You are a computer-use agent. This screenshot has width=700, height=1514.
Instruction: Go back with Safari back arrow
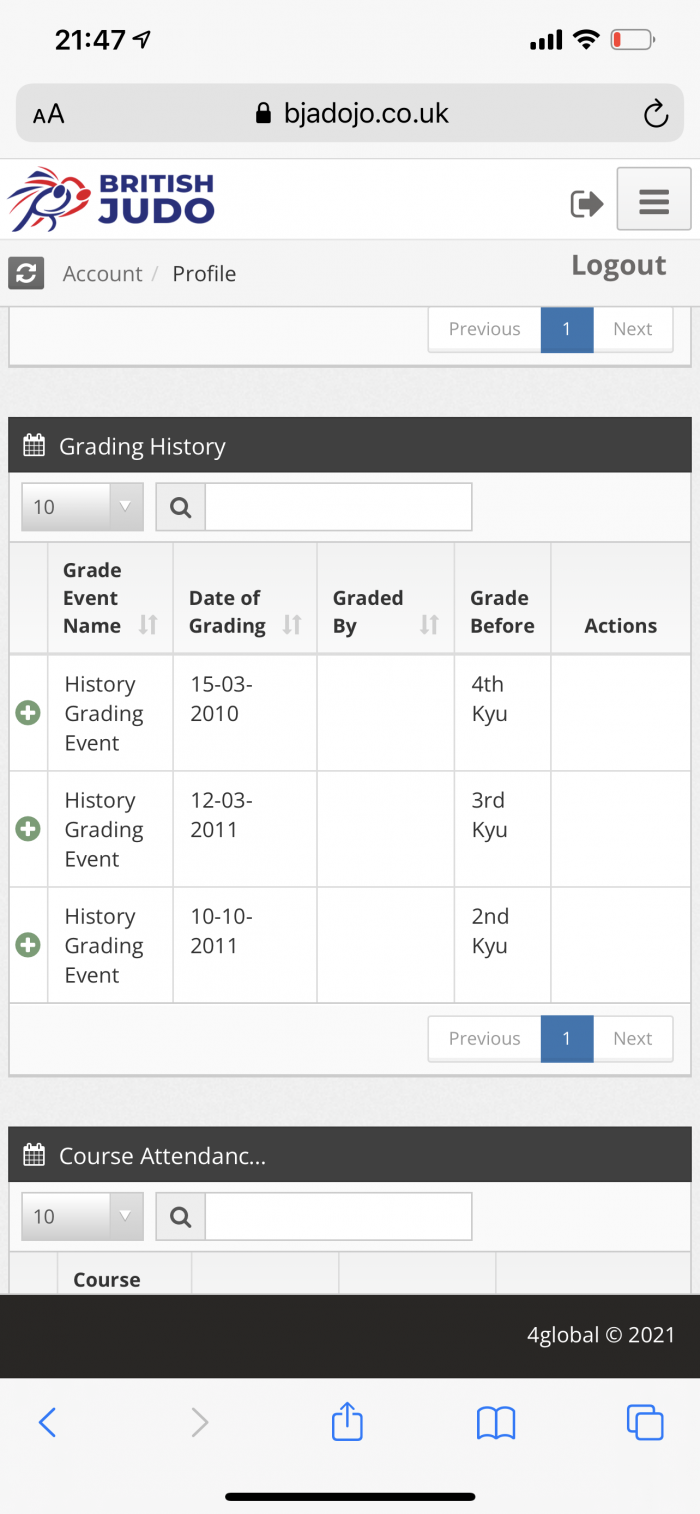pyautogui.click(x=47, y=1422)
